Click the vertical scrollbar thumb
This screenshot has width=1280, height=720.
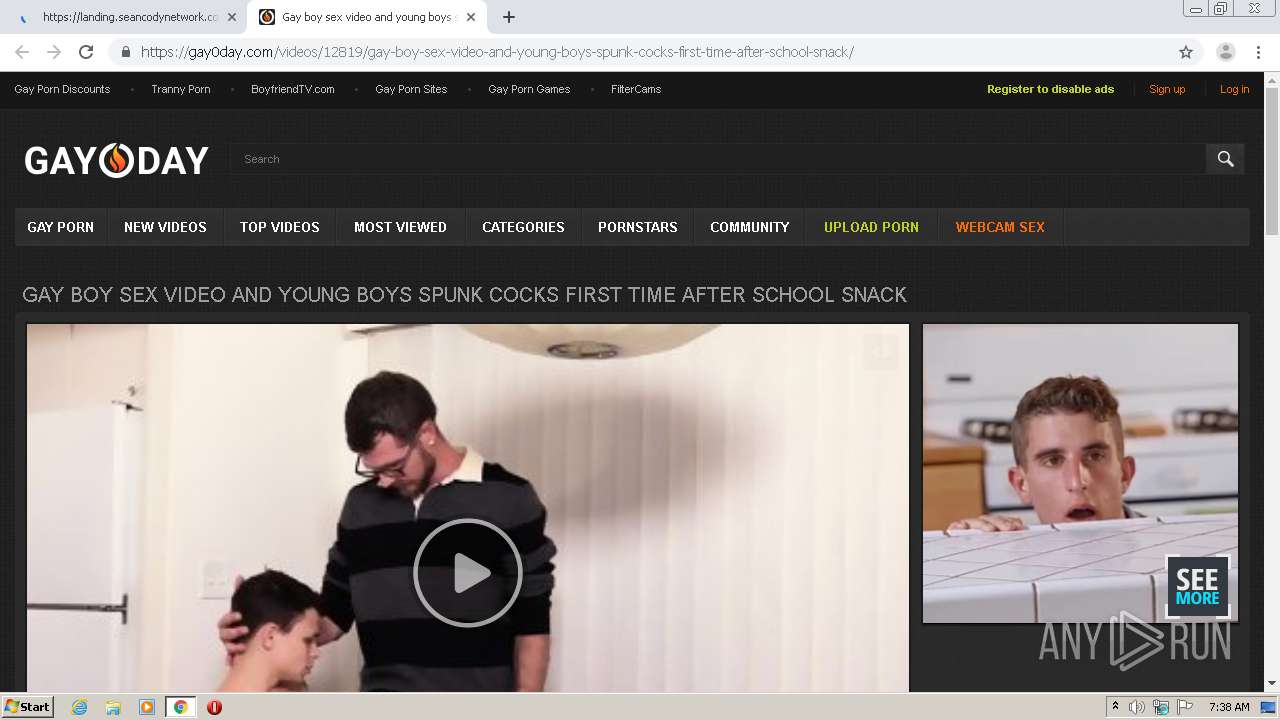tap(1272, 161)
